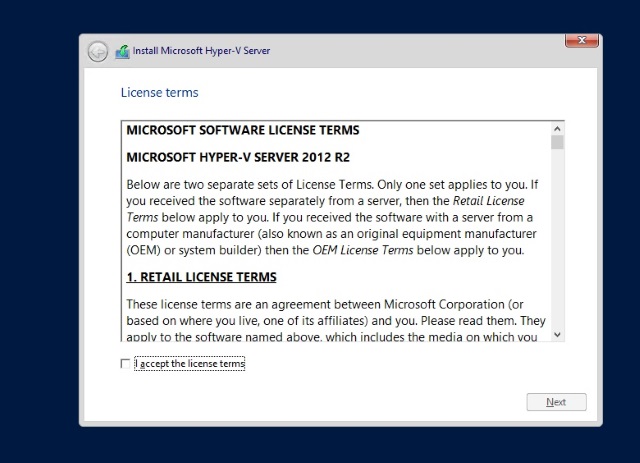Viewport: 640px width, 463px height.
Task: Click the "License terms" heading
Action: (160, 93)
